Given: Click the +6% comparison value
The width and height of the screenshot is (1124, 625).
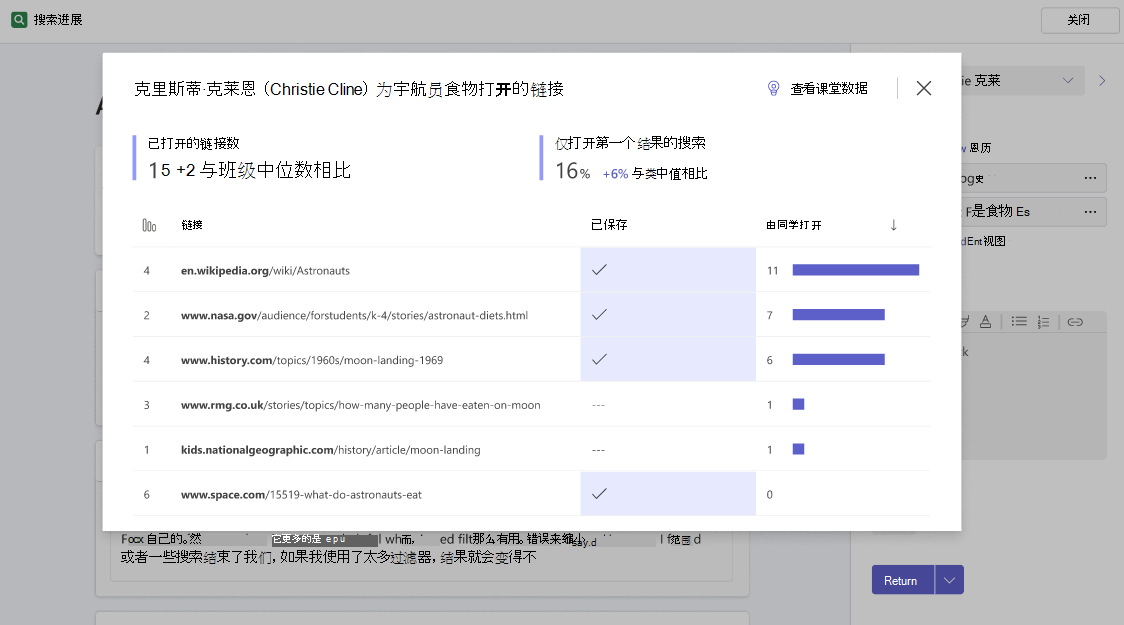Looking at the screenshot, I should 615,173.
